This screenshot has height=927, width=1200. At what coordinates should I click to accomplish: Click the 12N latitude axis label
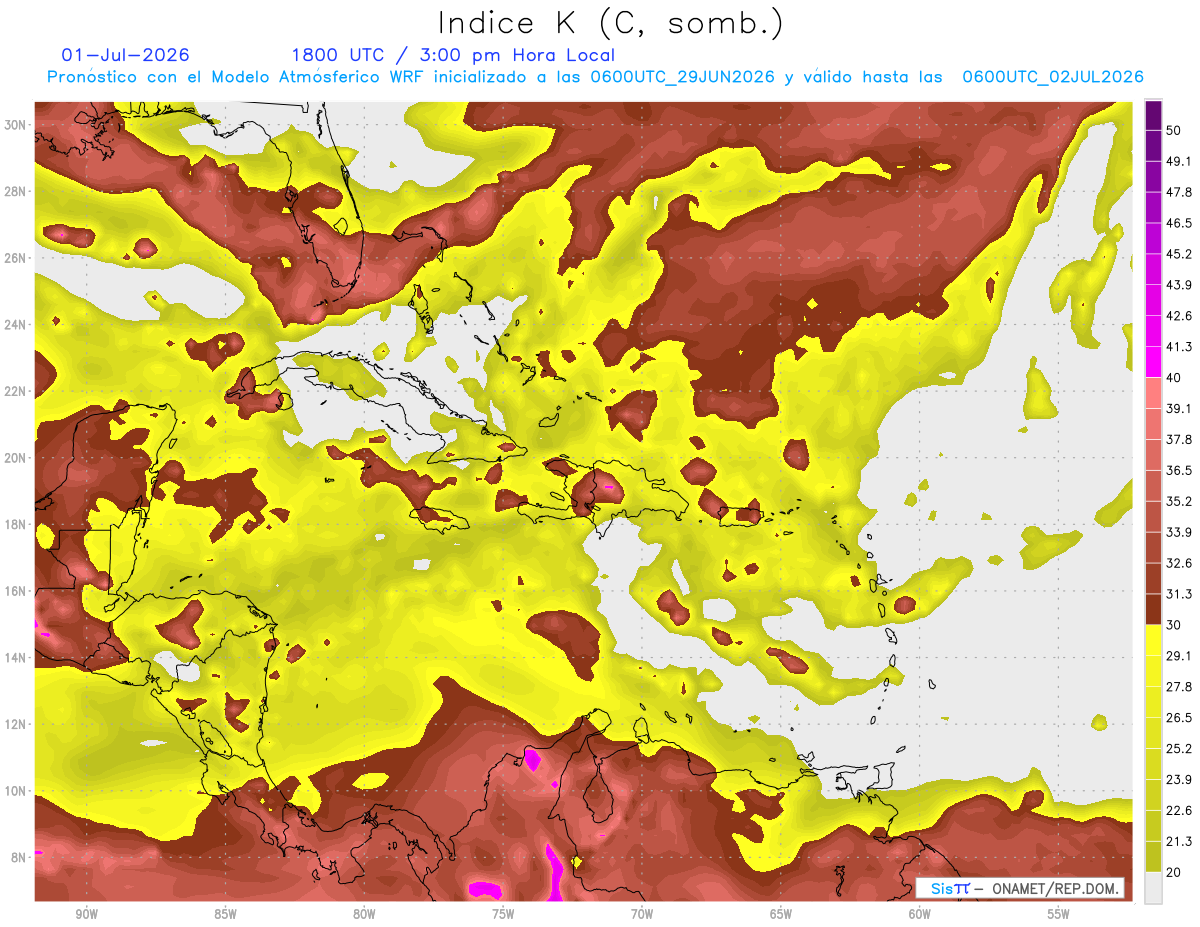click(16, 724)
